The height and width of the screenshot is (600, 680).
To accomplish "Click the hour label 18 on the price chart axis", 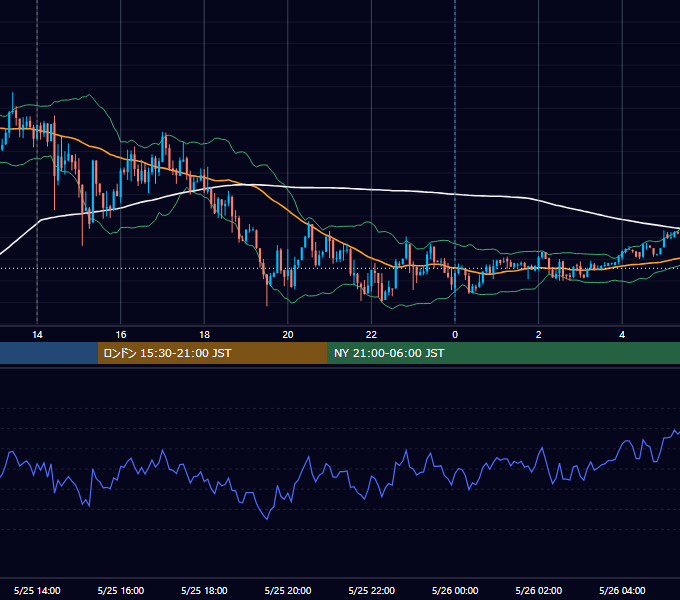I will click(x=204, y=335).
